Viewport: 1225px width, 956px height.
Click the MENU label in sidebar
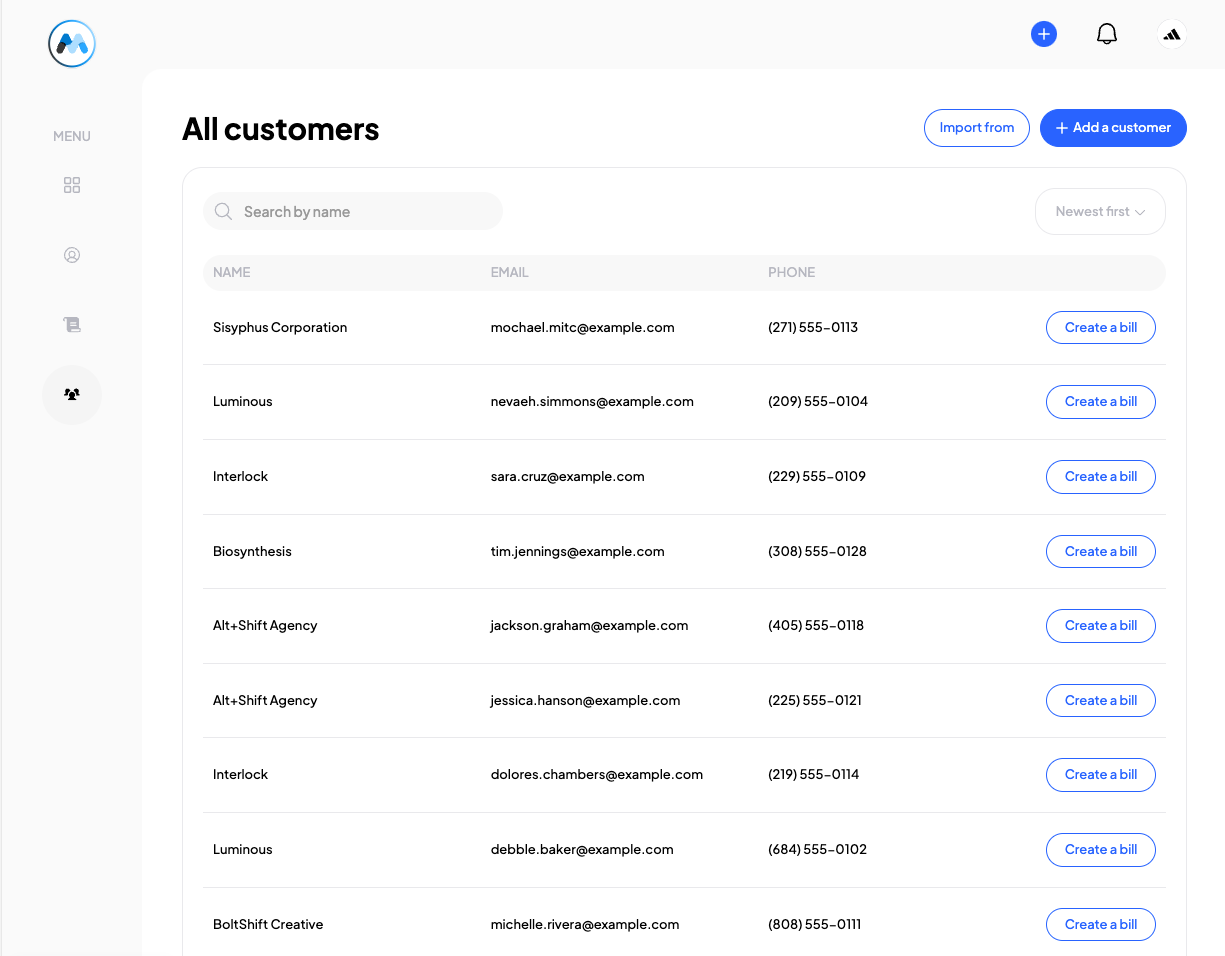pyautogui.click(x=72, y=136)
